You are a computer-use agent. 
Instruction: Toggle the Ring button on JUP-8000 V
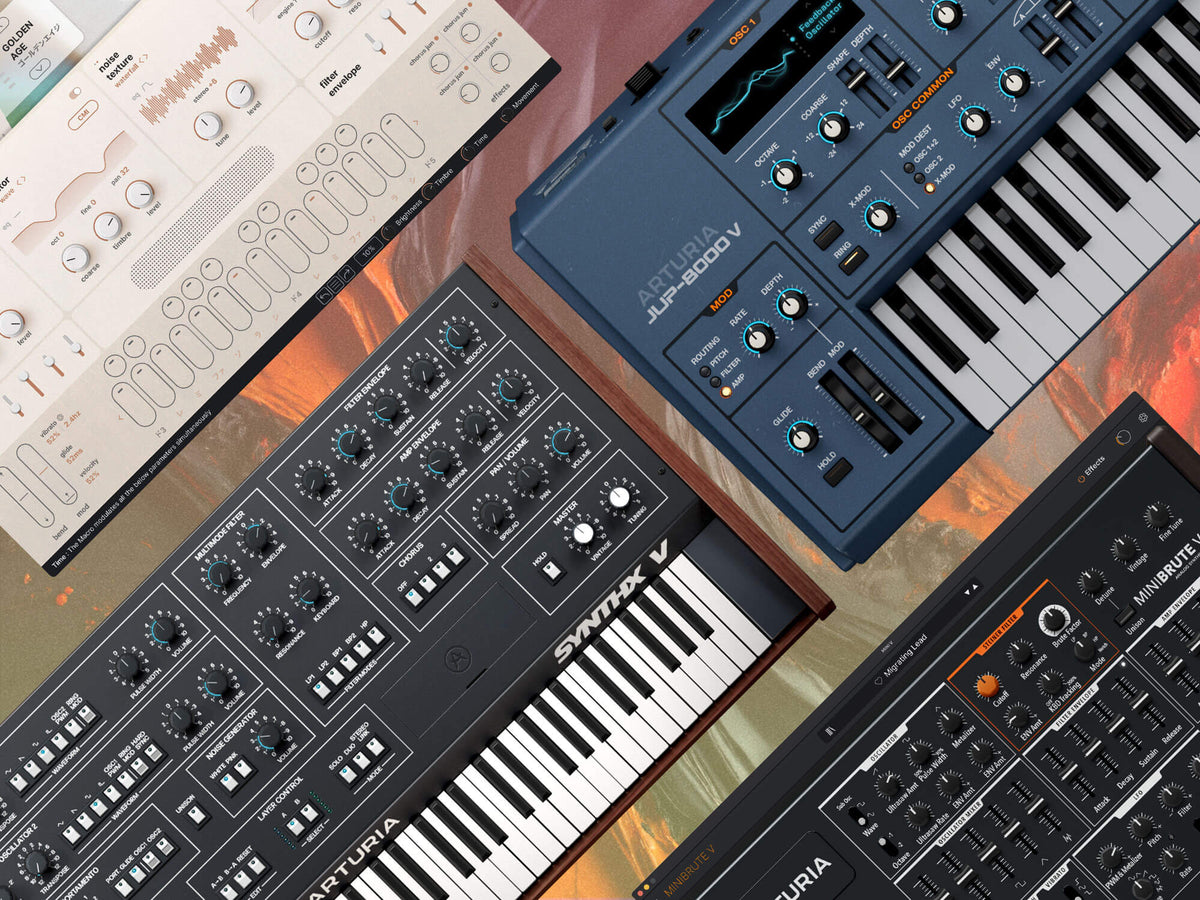click(852, 260)
